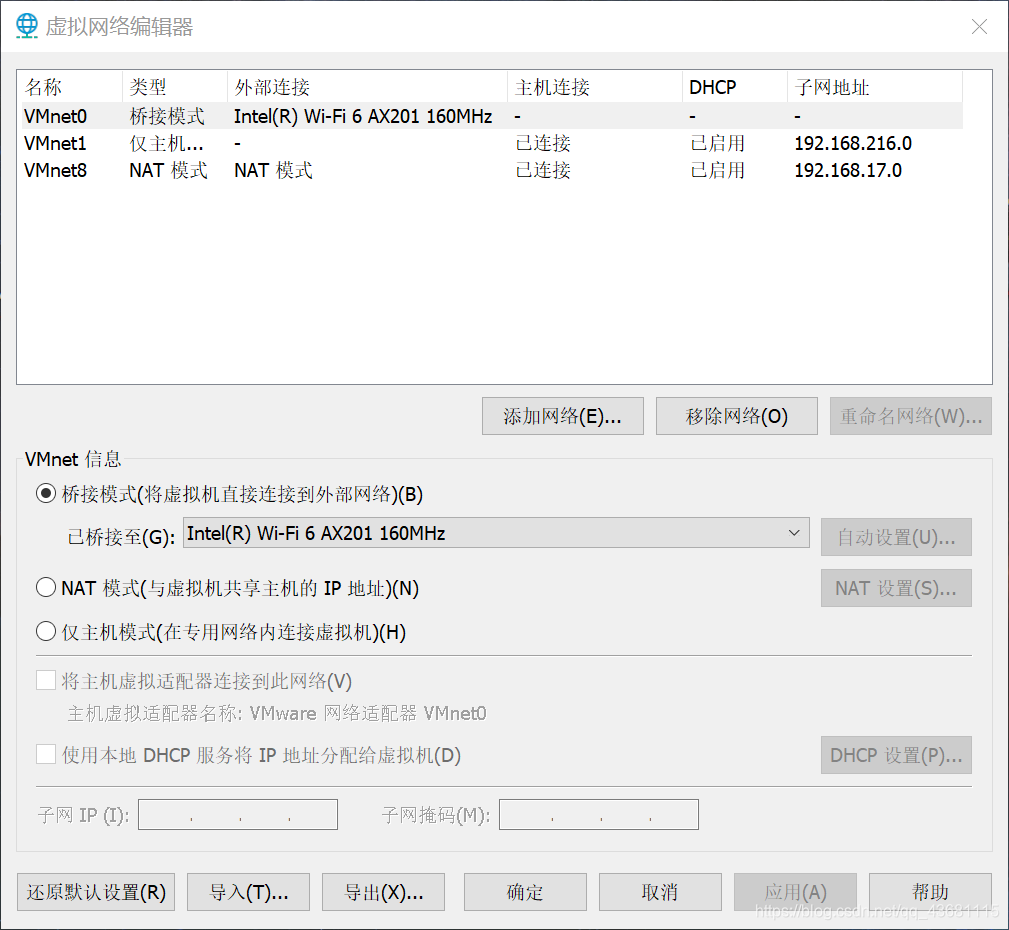Close the 虚拟网络编辑器 dialog
Viewport: 1009px width, 930px height.
(x=979, y=26)
